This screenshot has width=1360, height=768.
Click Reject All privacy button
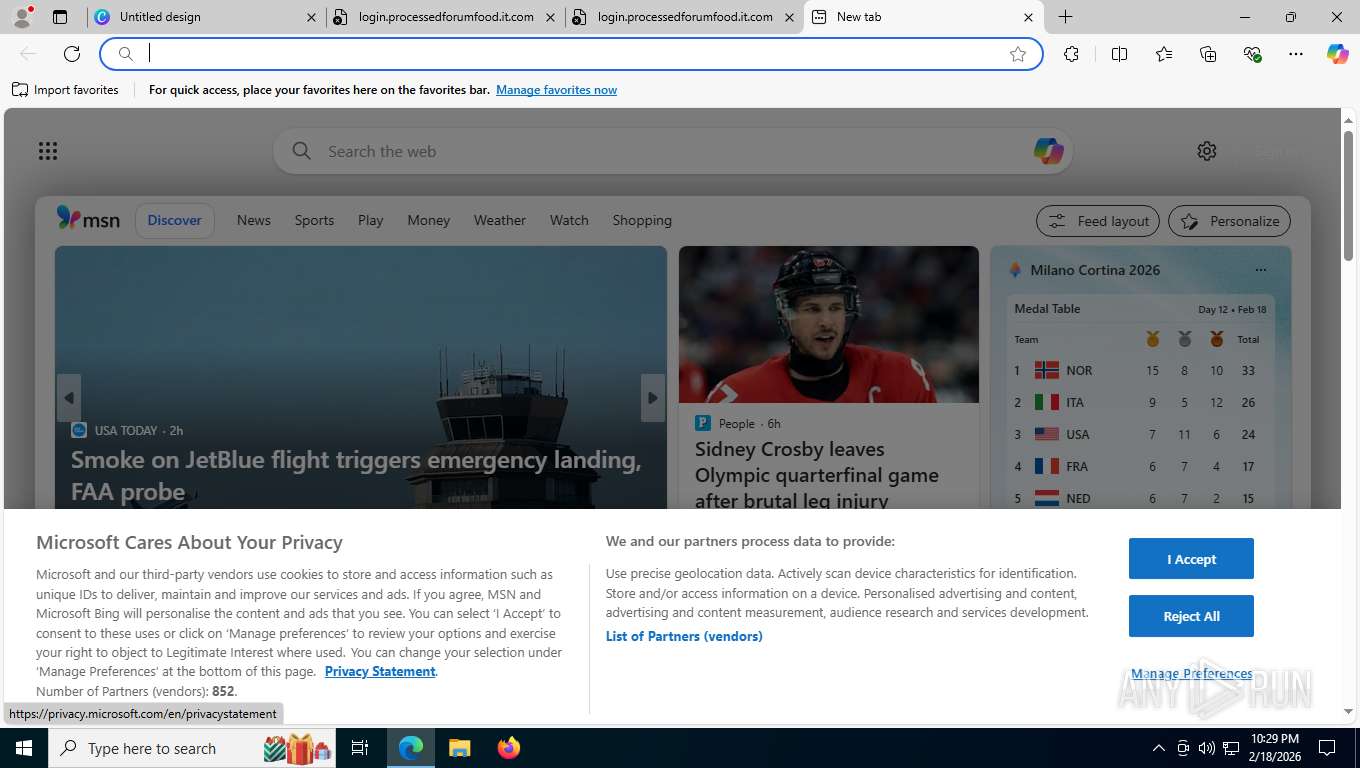pos(1191,616)
